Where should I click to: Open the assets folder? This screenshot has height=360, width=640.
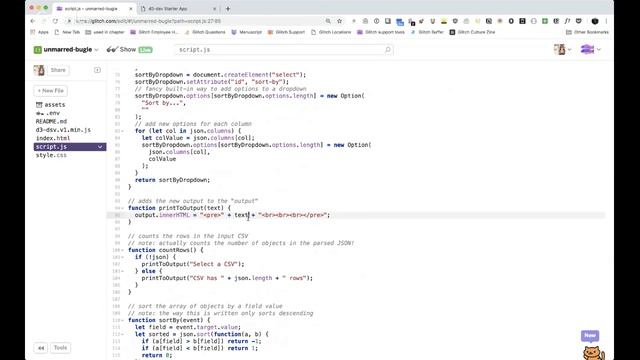pyautogui.click(x=51, y=104)
